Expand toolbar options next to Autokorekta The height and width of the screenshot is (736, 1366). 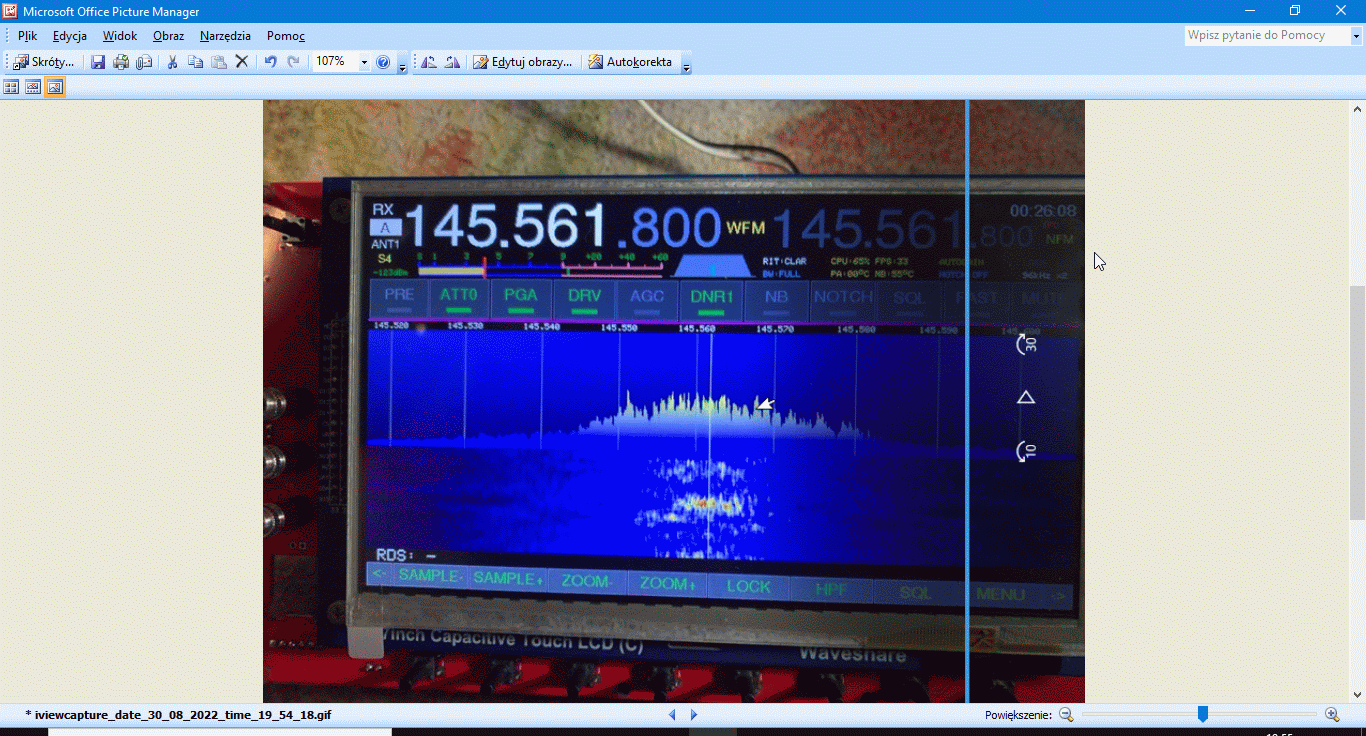(686, 67)
